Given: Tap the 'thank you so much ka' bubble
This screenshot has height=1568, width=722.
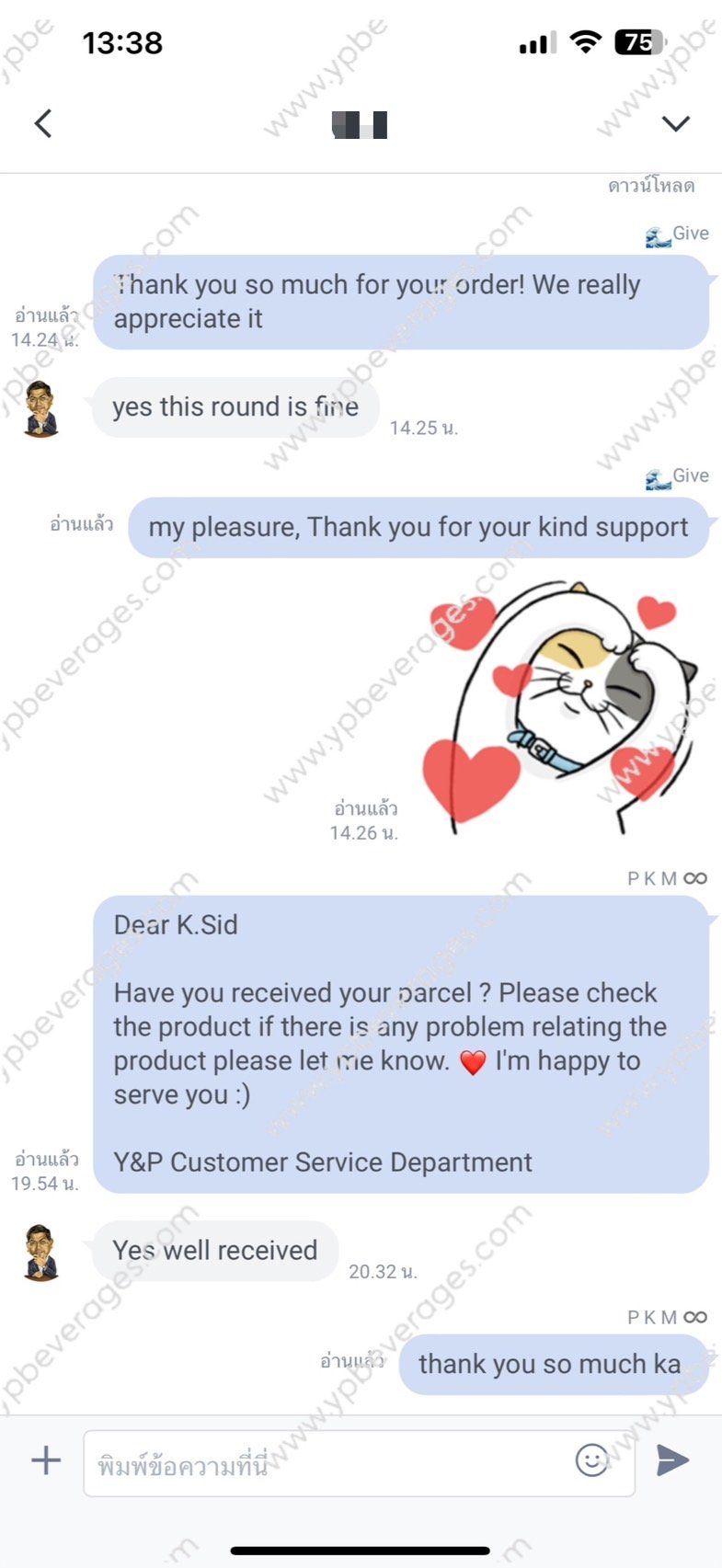Looking at the screenshot, I should [554, 1364].
